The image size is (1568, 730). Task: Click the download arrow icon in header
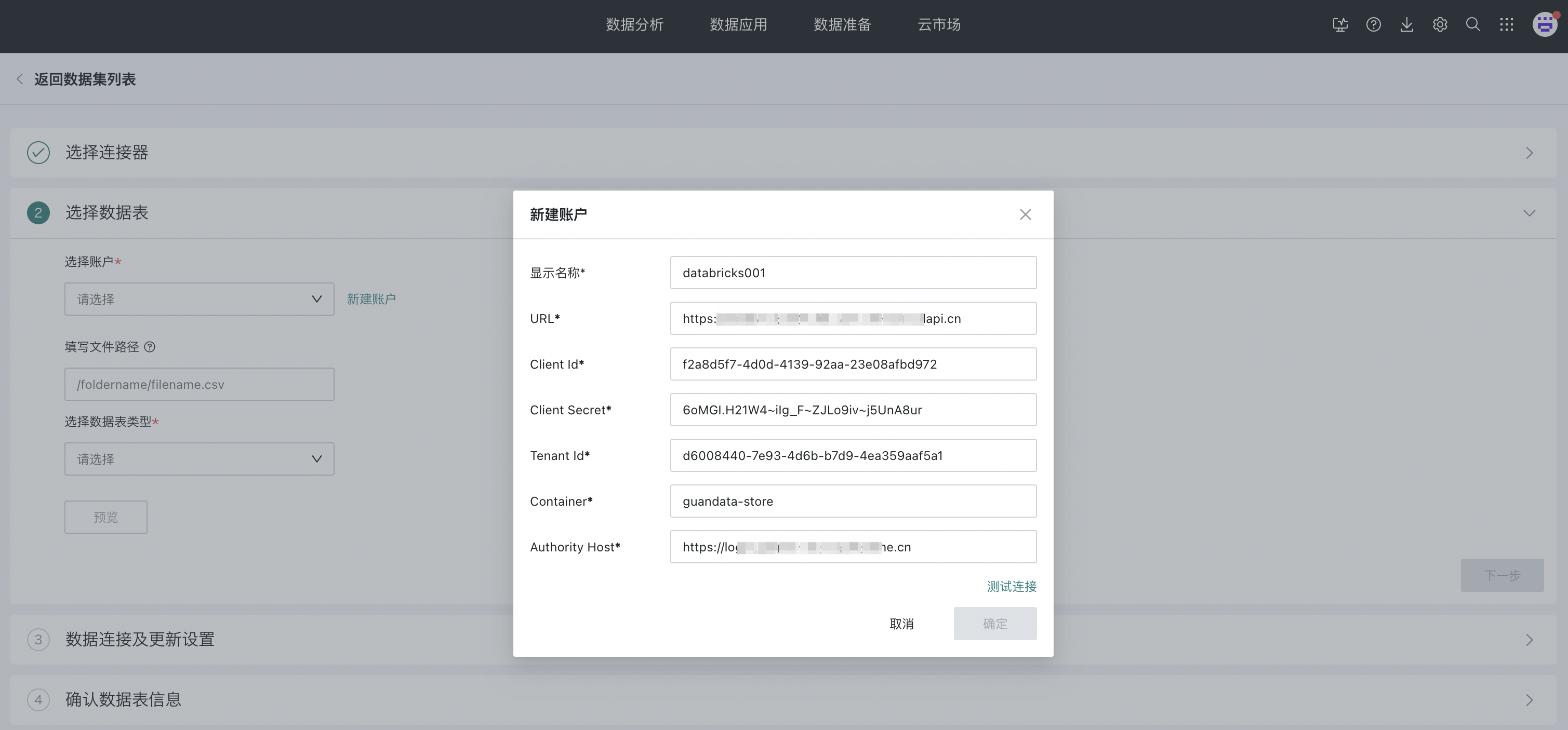click(x=1407, y=25)
